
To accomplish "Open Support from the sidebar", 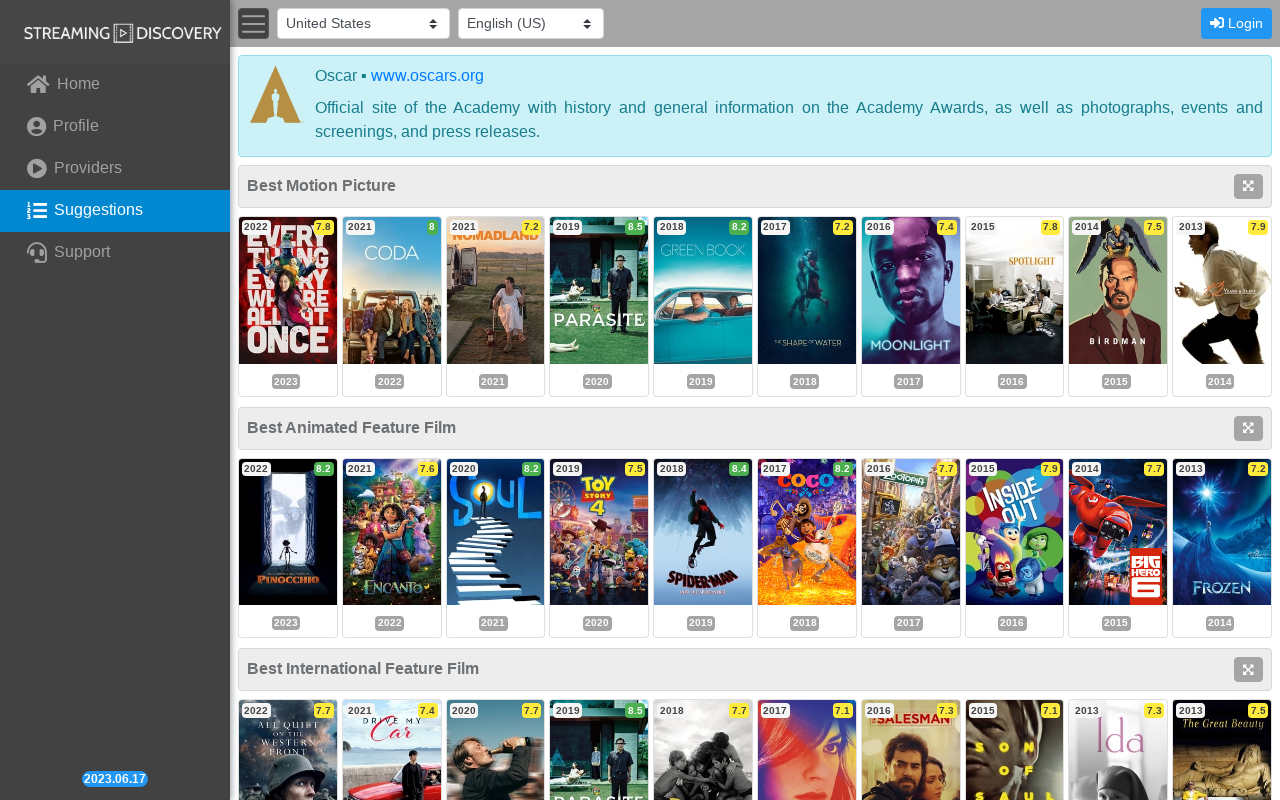I will pyautogui.click(x=115, y=252).
